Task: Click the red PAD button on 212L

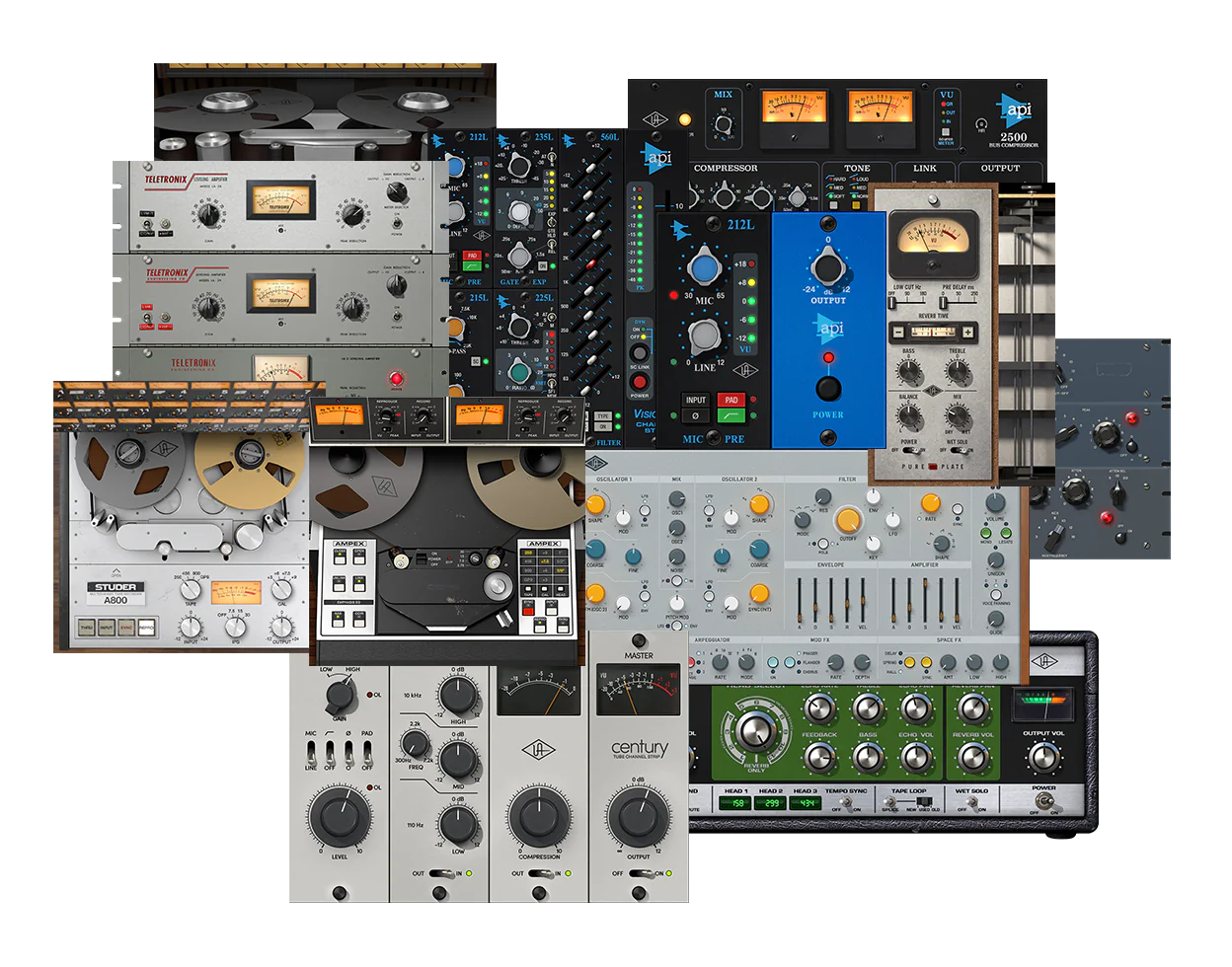Action: (731, 400)
